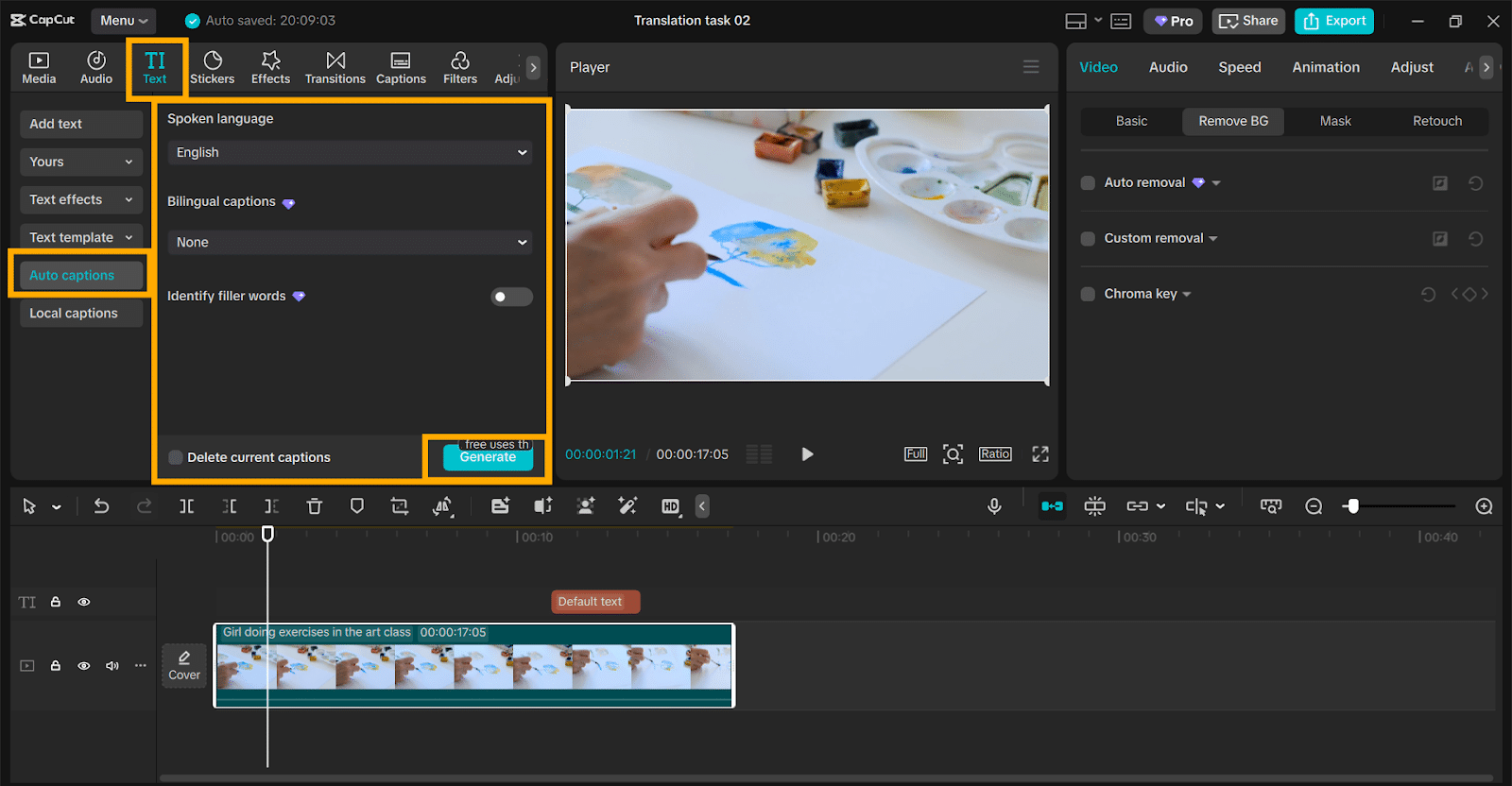Click the player focus zoom icon
Image resolution: width=1512 pixels, height=786 pixels.
pos(954,454)
